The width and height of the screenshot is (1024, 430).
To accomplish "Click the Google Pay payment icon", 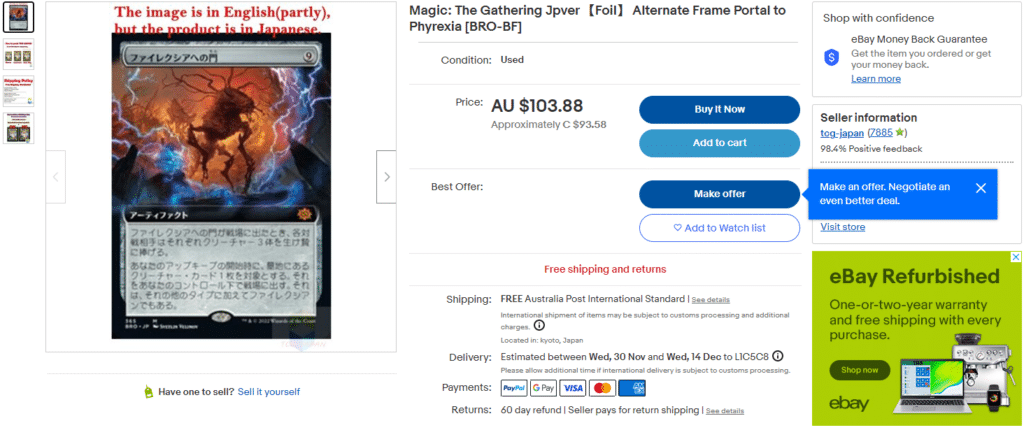I will (543, 387).
